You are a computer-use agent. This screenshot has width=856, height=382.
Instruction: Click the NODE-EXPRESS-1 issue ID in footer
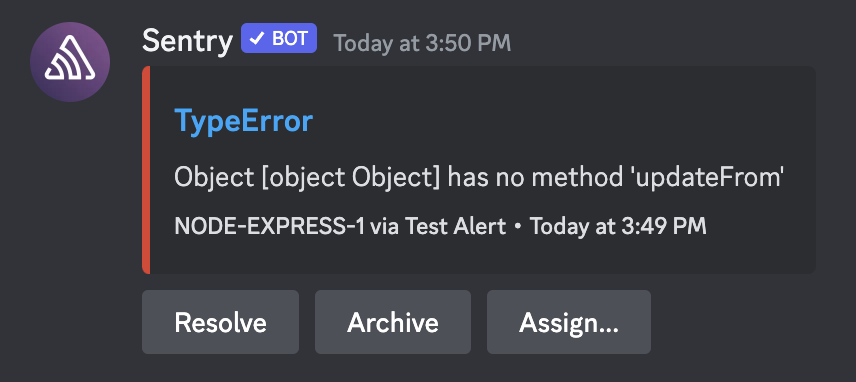click(x=270, y=226)
